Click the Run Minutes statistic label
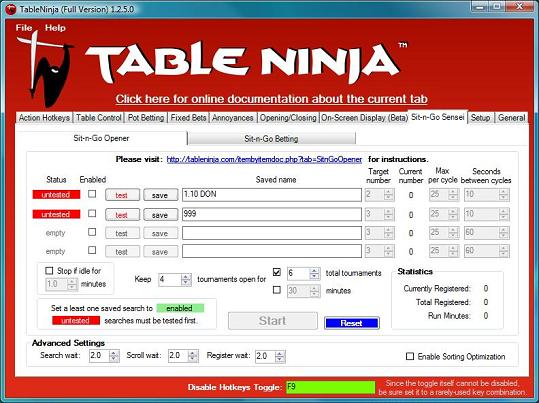Screen dimensions: 539x403 pos(449,316)
